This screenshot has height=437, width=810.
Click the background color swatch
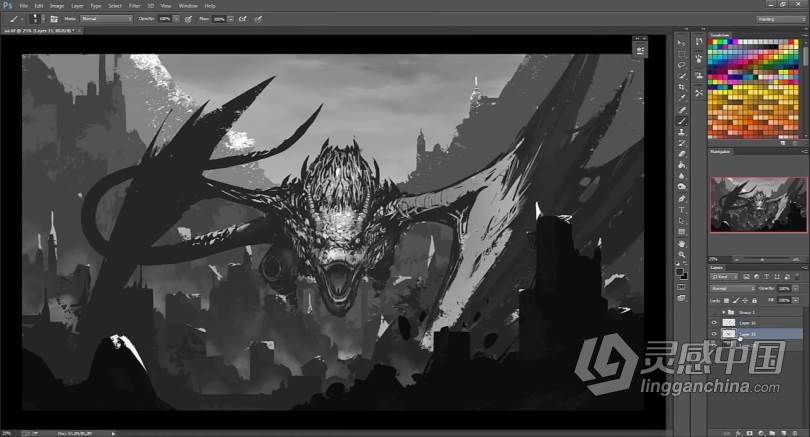tap(684, 276)
